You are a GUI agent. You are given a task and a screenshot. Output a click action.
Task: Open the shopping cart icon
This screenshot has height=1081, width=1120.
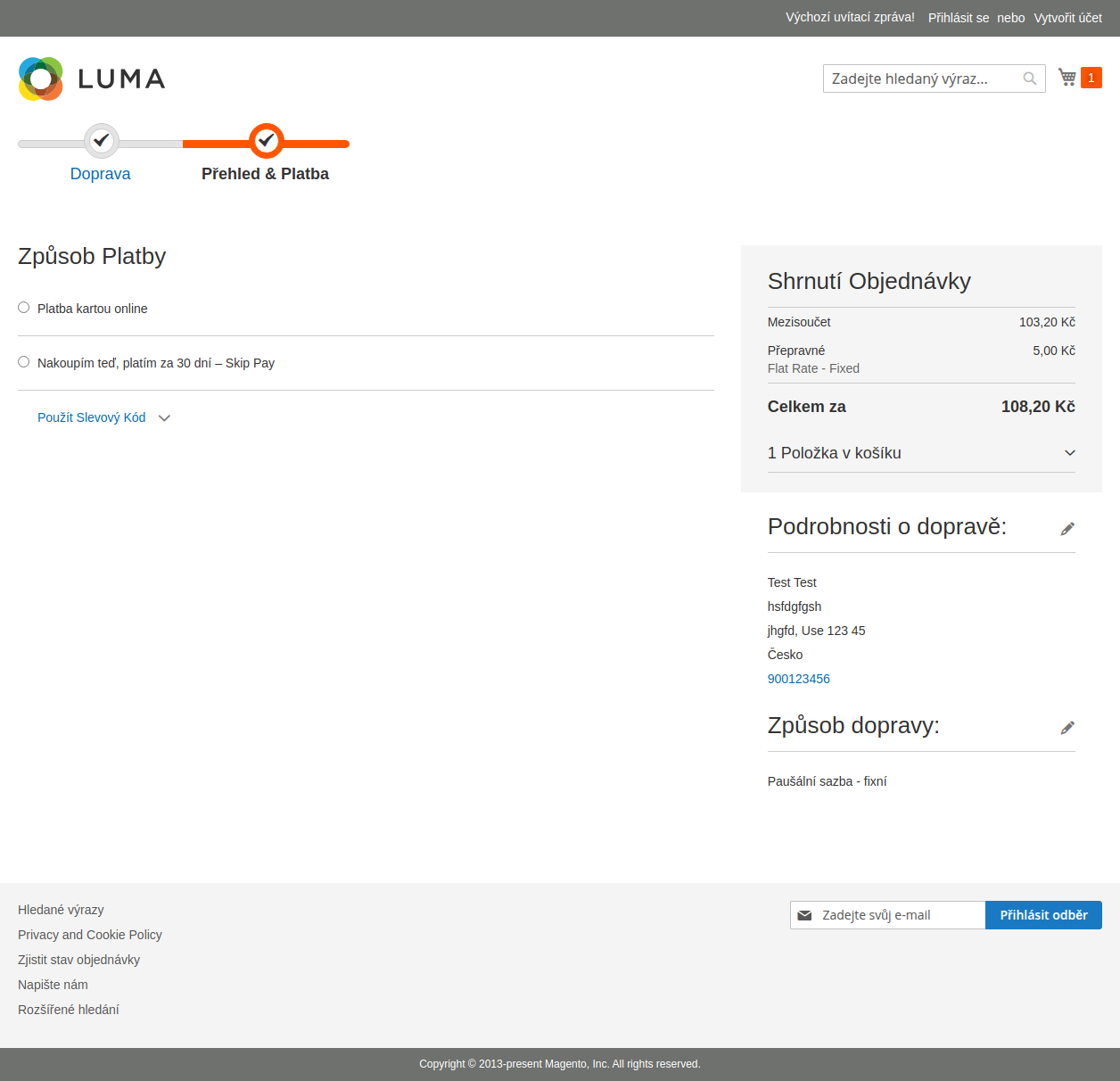[x=1066, y=78]
